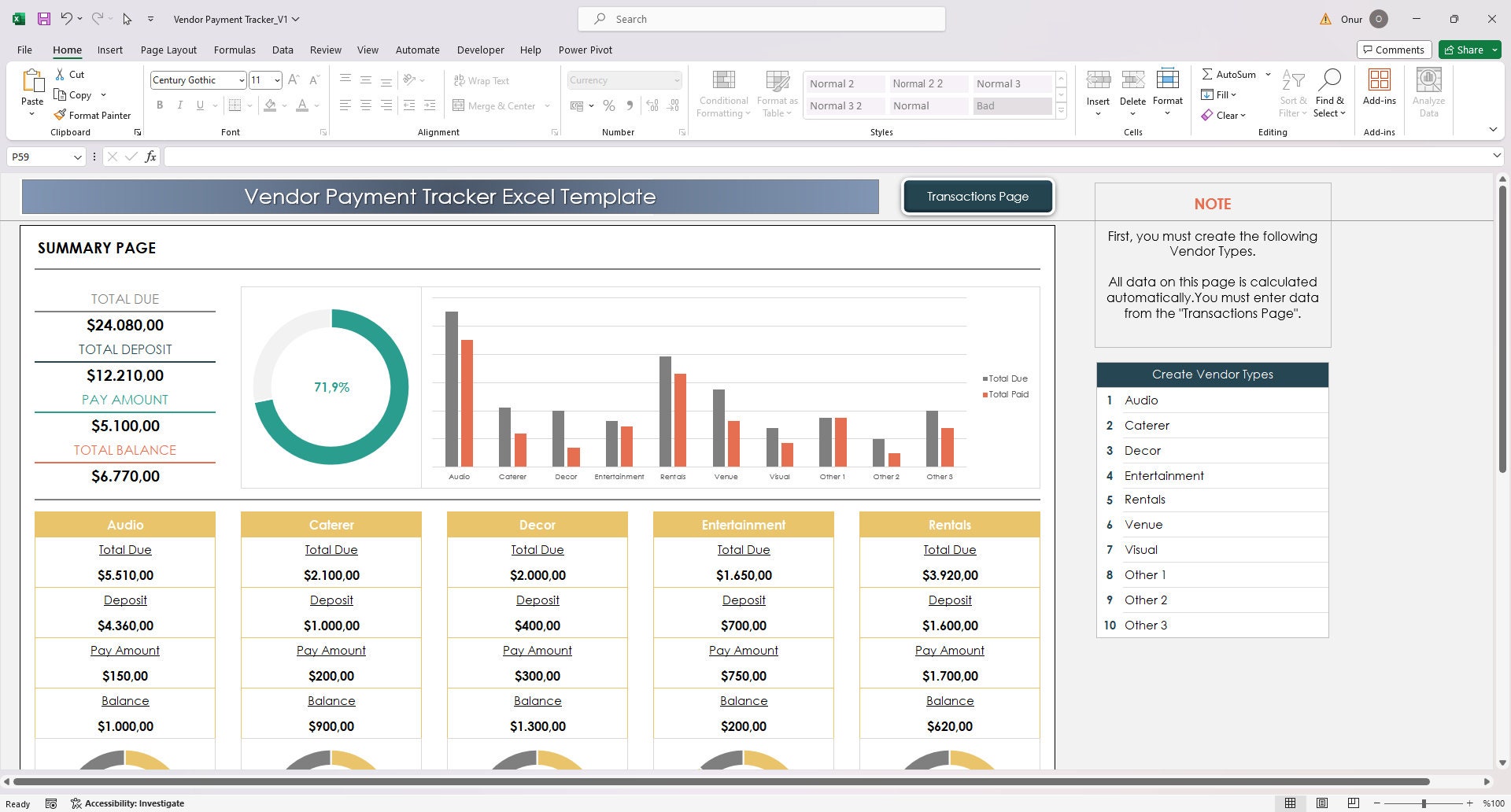Click the Insert cells icon
The width and height of the screenshot is (1511, 812).
point(1098,79)
